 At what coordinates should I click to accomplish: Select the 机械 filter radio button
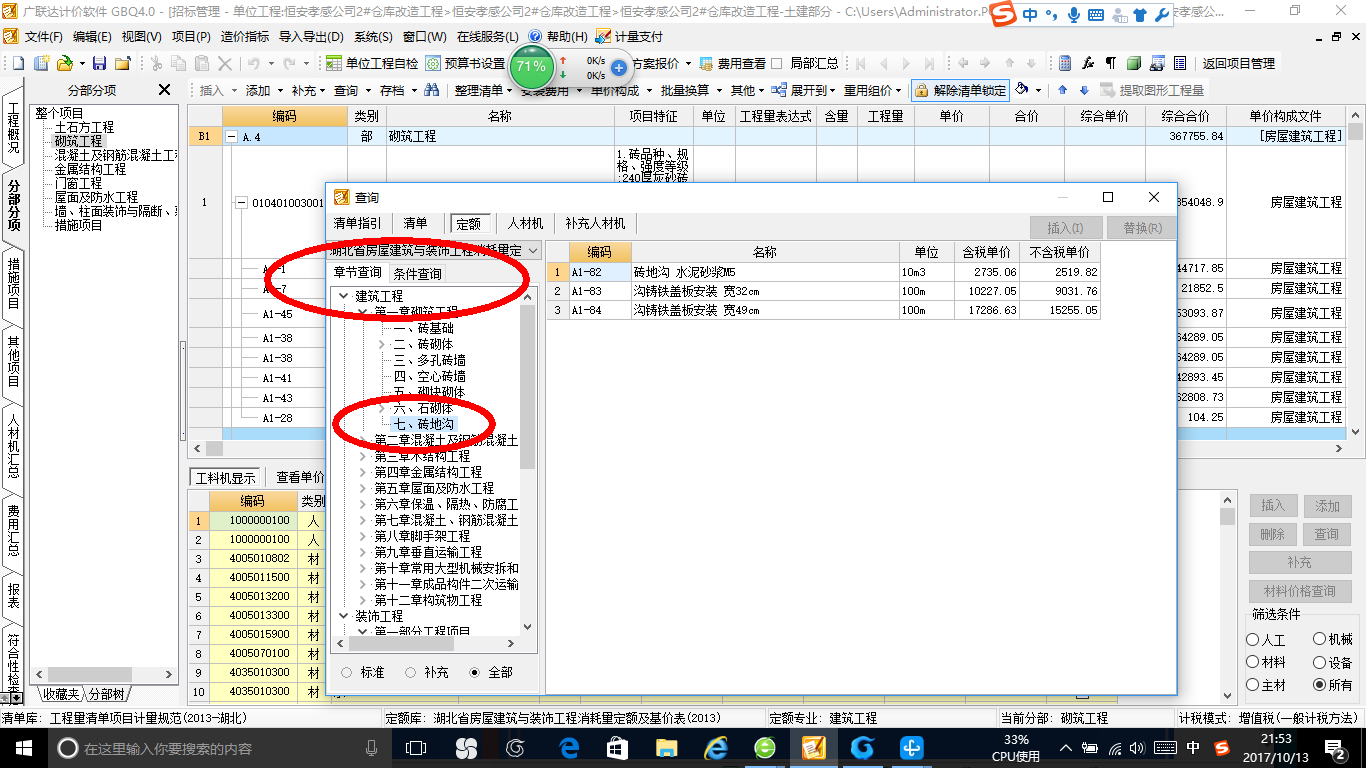(x=1320, y=639)
